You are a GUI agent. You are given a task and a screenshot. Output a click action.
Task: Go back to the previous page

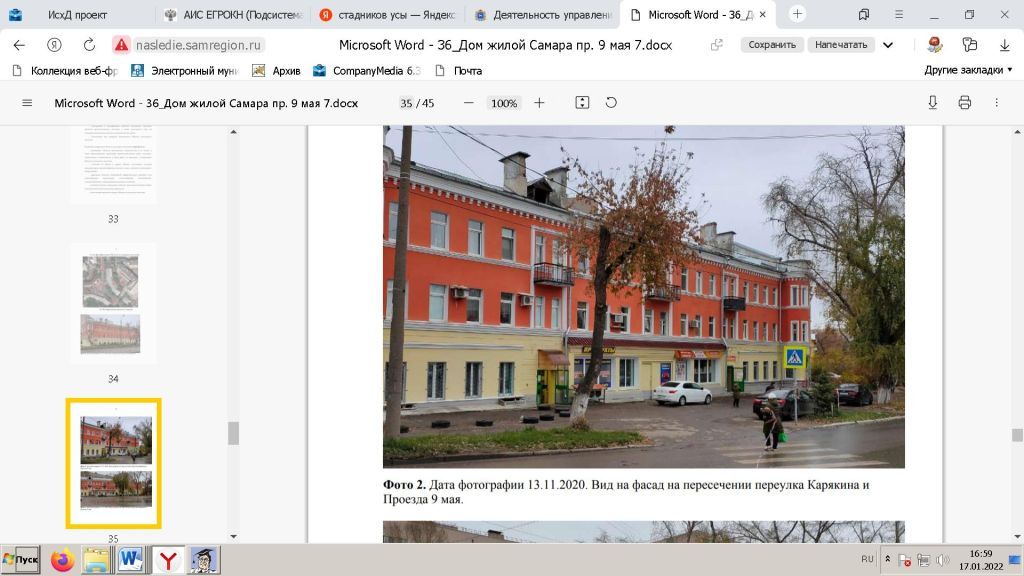(x=19, y=45)
